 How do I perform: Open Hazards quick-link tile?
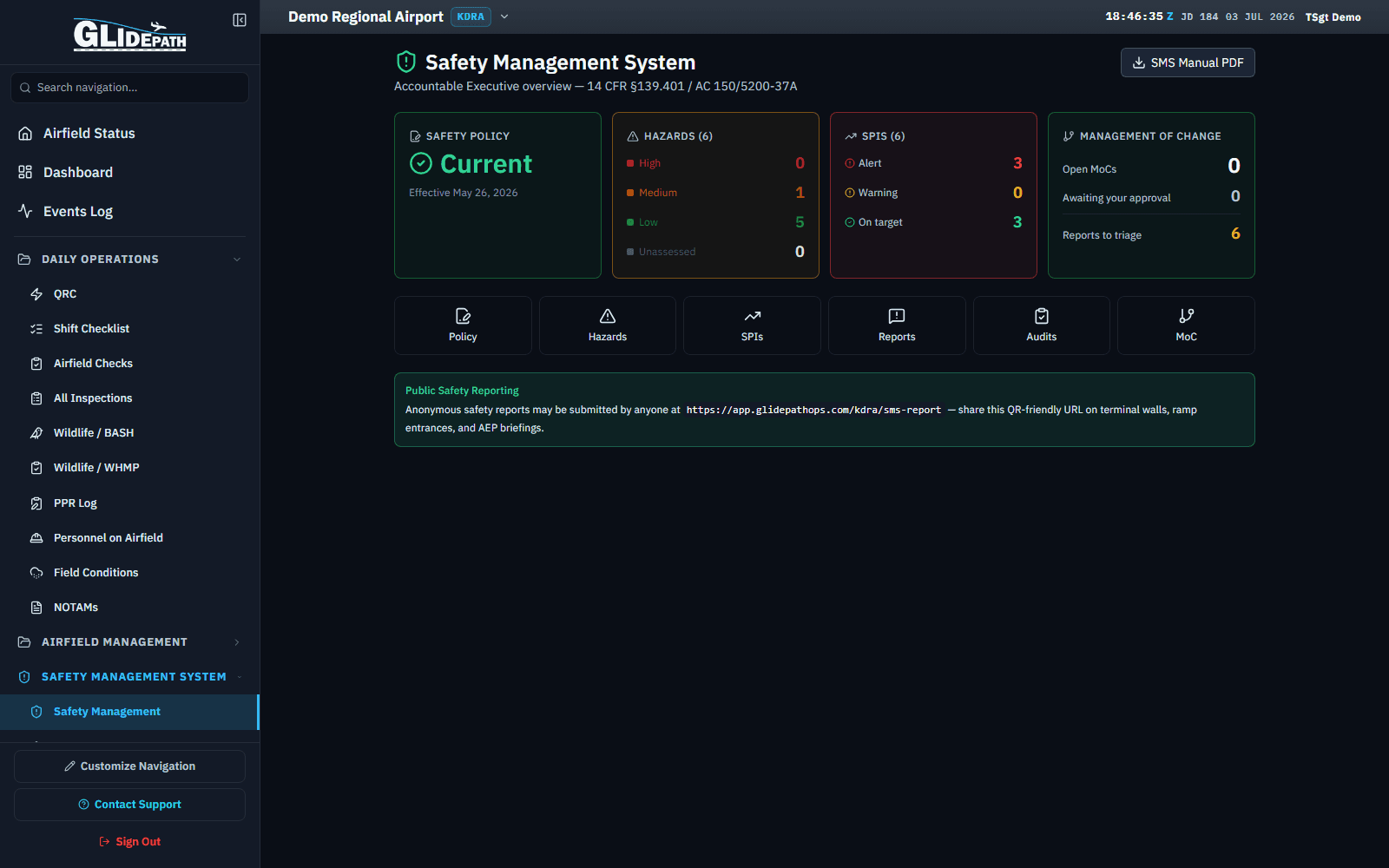608,325
